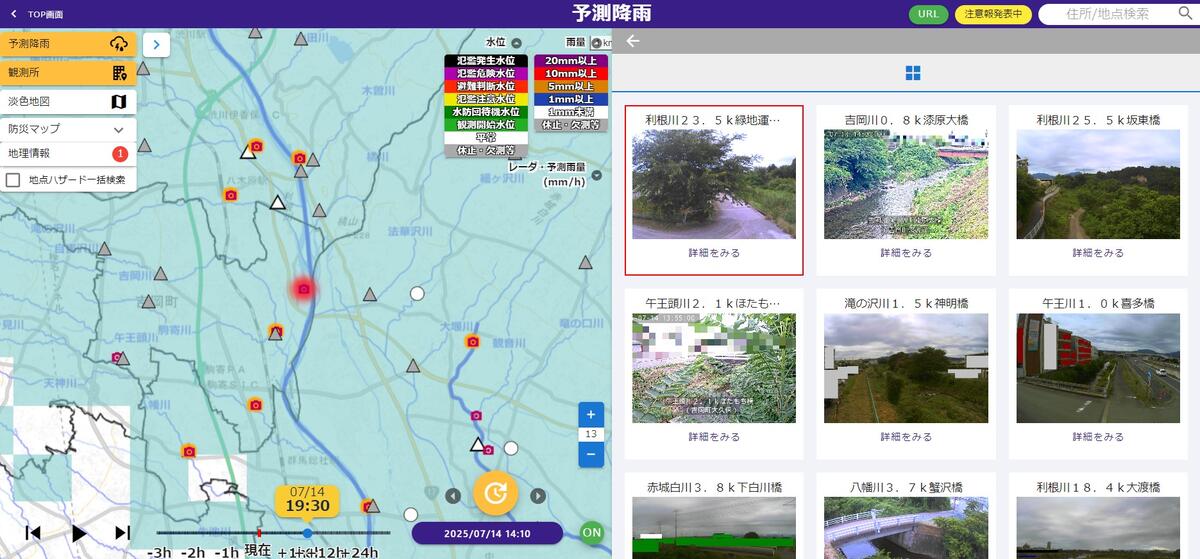Choose the 淡色地図 base map
Image resolution: width=1200 pixels, height=559 pixels.
click(68, 101)
